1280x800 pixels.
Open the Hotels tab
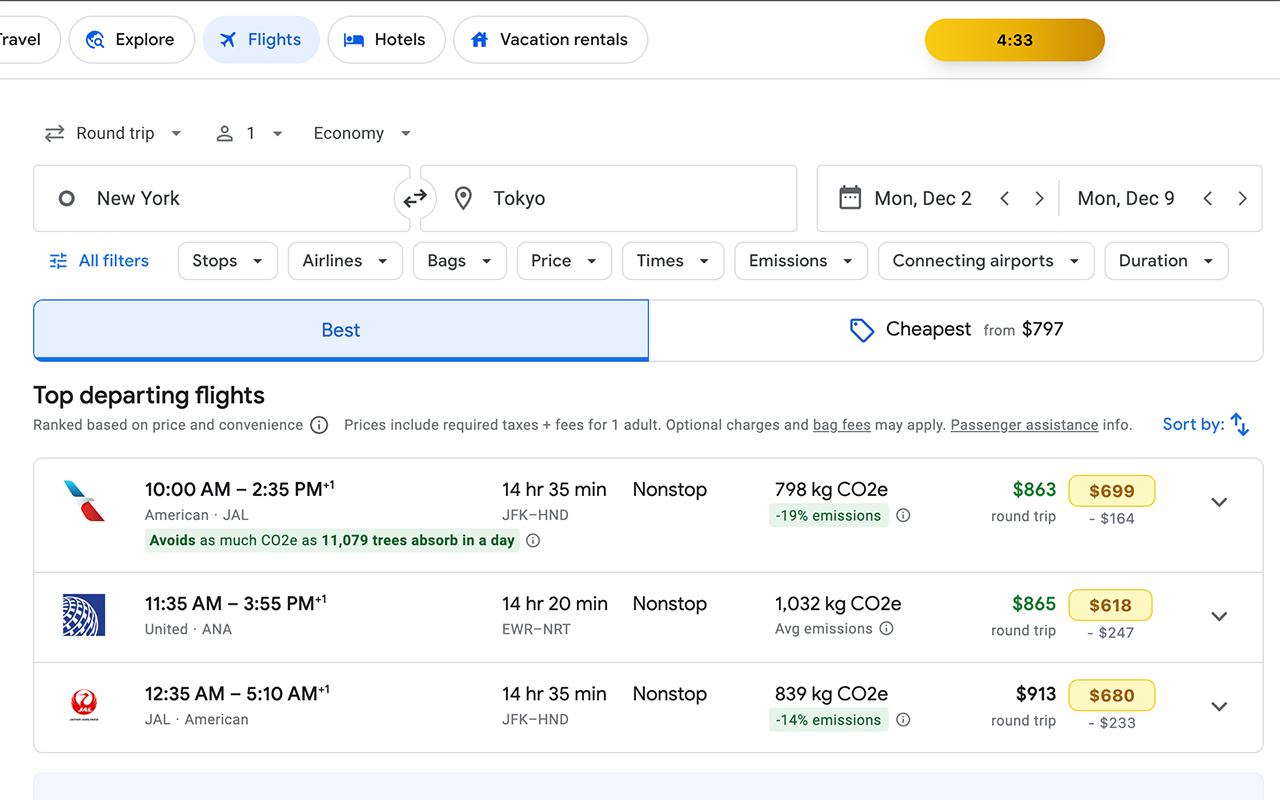click(x=386, y=40)
